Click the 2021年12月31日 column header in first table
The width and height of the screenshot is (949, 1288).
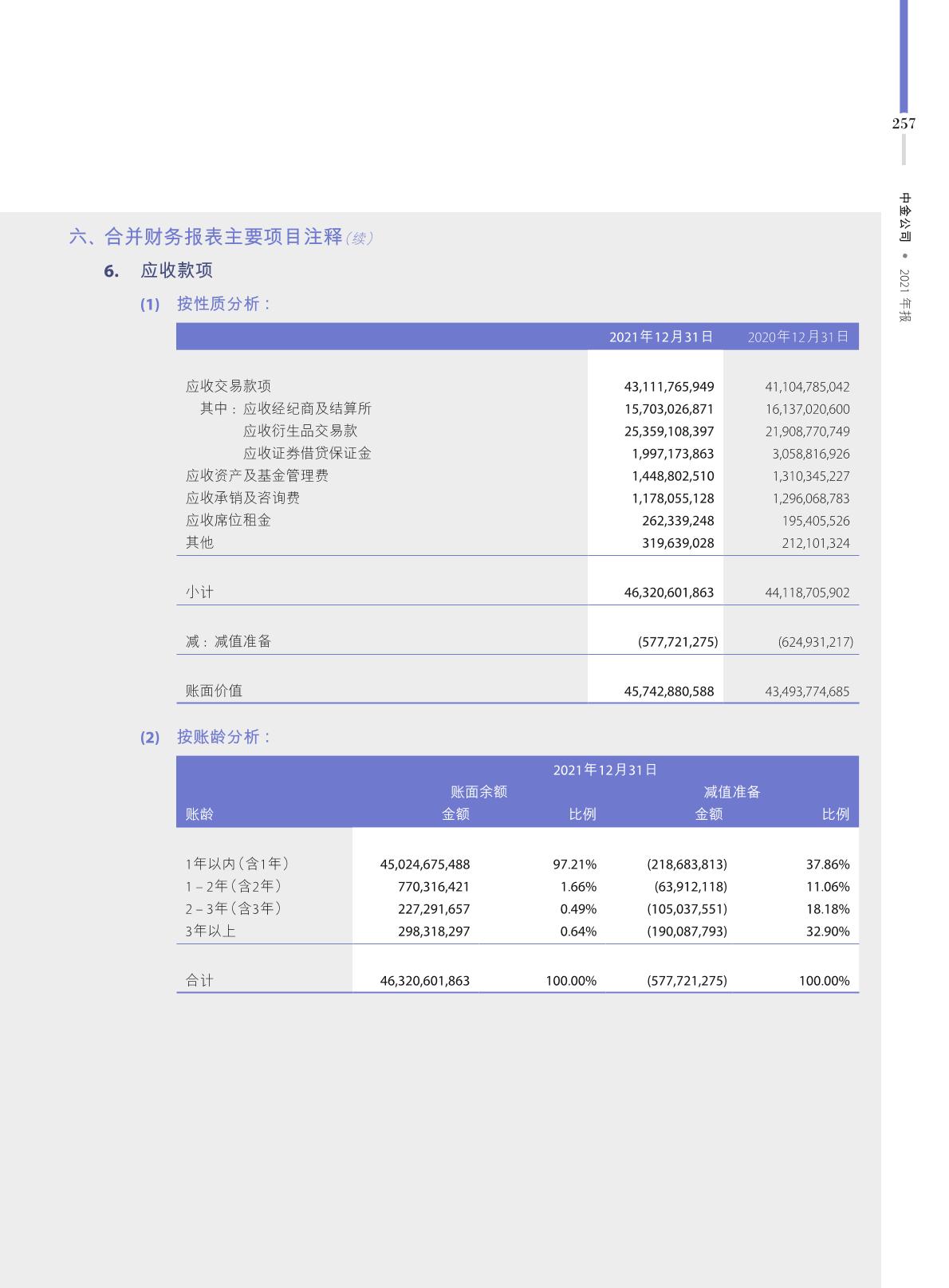pos(660,337)
